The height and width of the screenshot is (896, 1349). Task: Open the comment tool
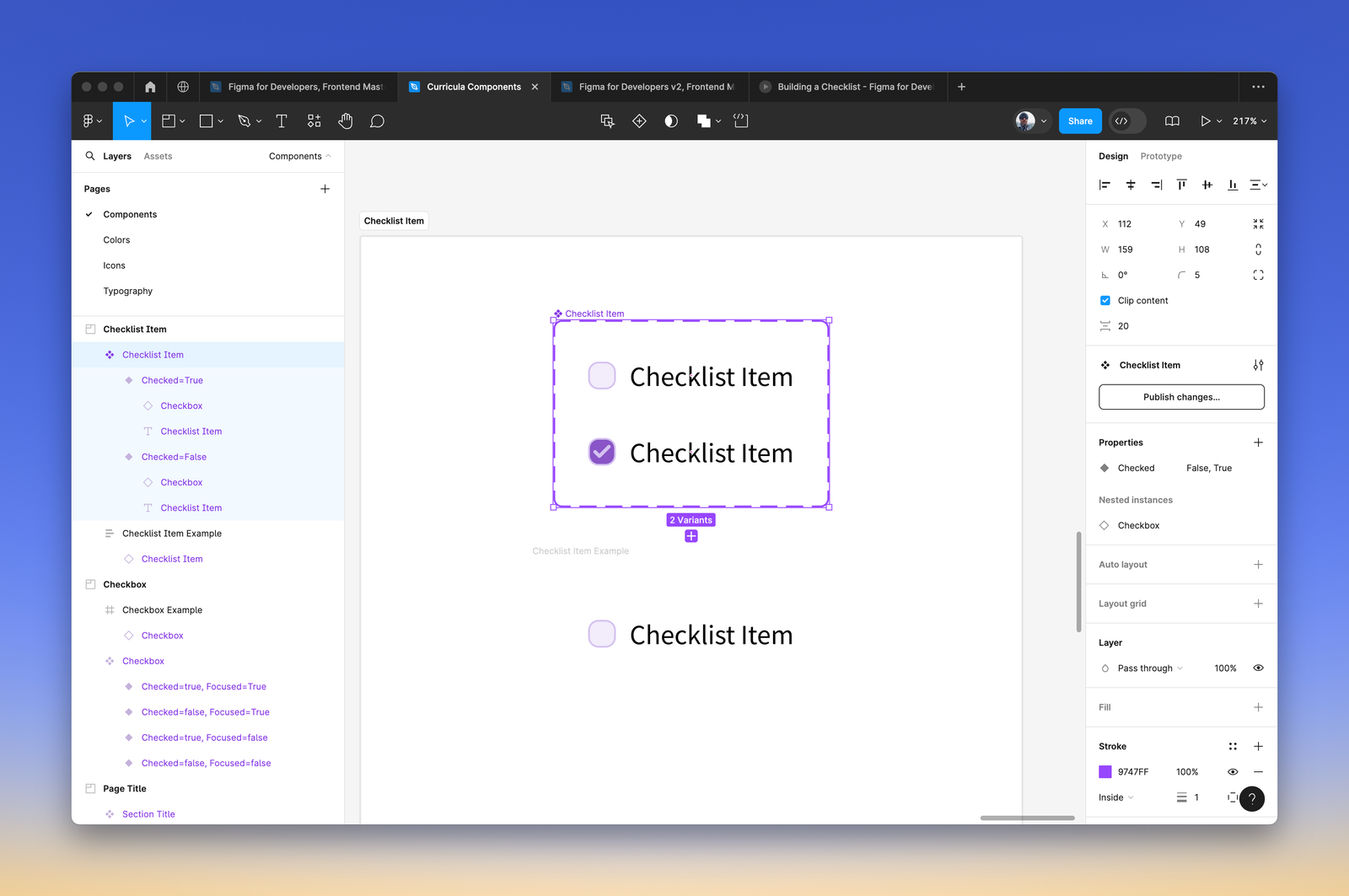point(377,121)
